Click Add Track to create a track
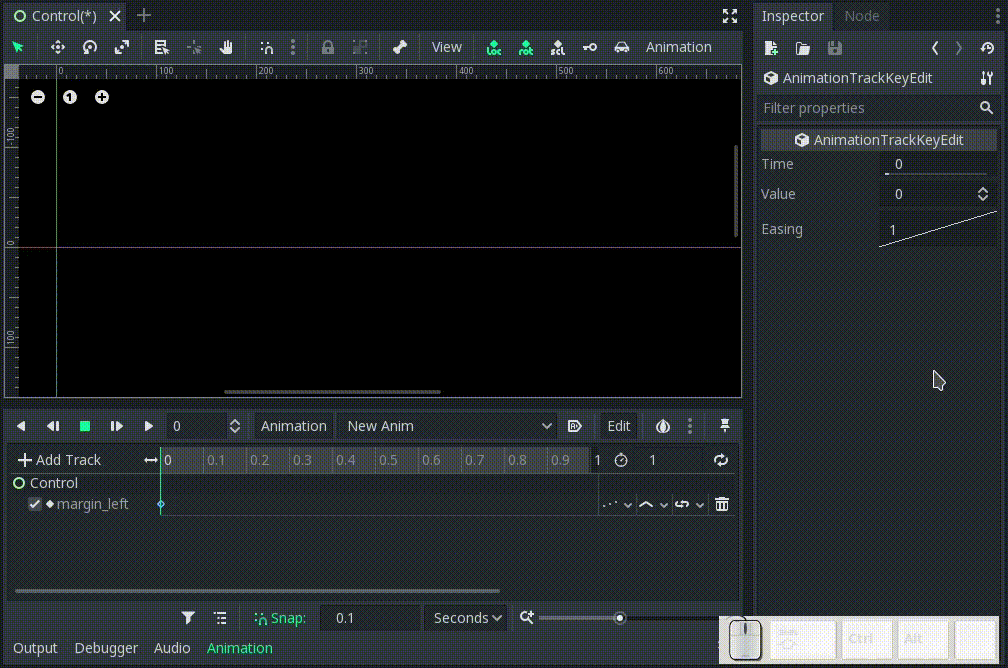Image resolution: width=1008 pixels, height=668 pixels. (x=60, y=460)
